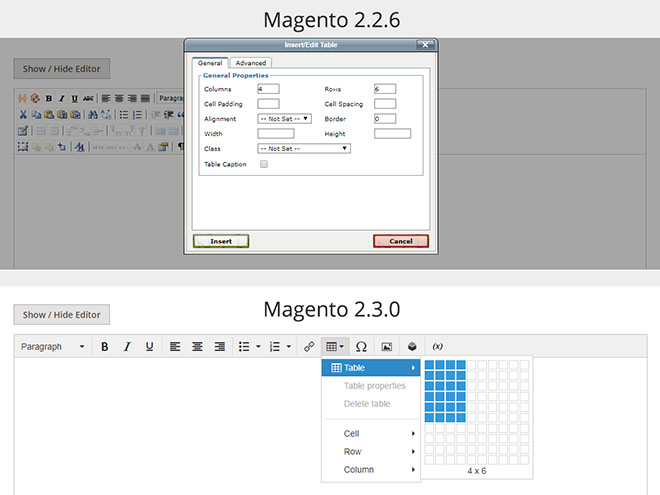Click bullet list icon in 2.3.0 toolbar

[244, 346]
